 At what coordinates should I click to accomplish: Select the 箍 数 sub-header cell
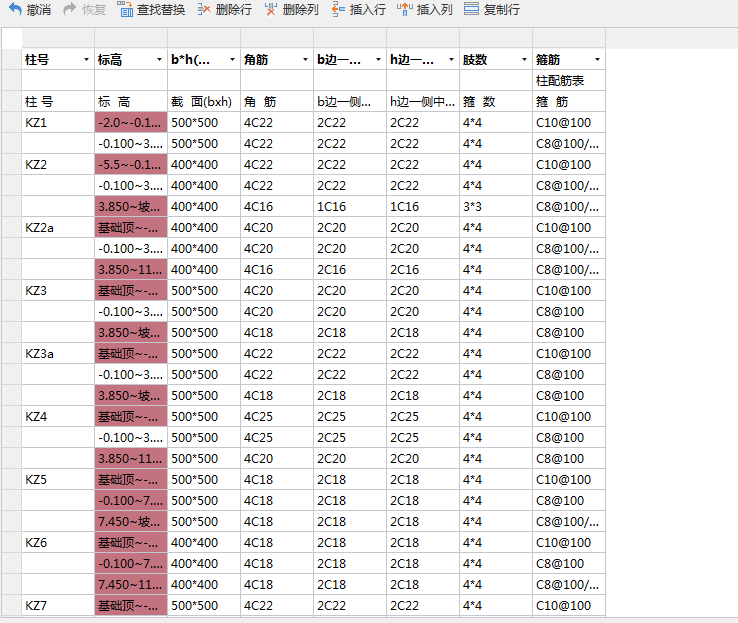click(496, 102)
